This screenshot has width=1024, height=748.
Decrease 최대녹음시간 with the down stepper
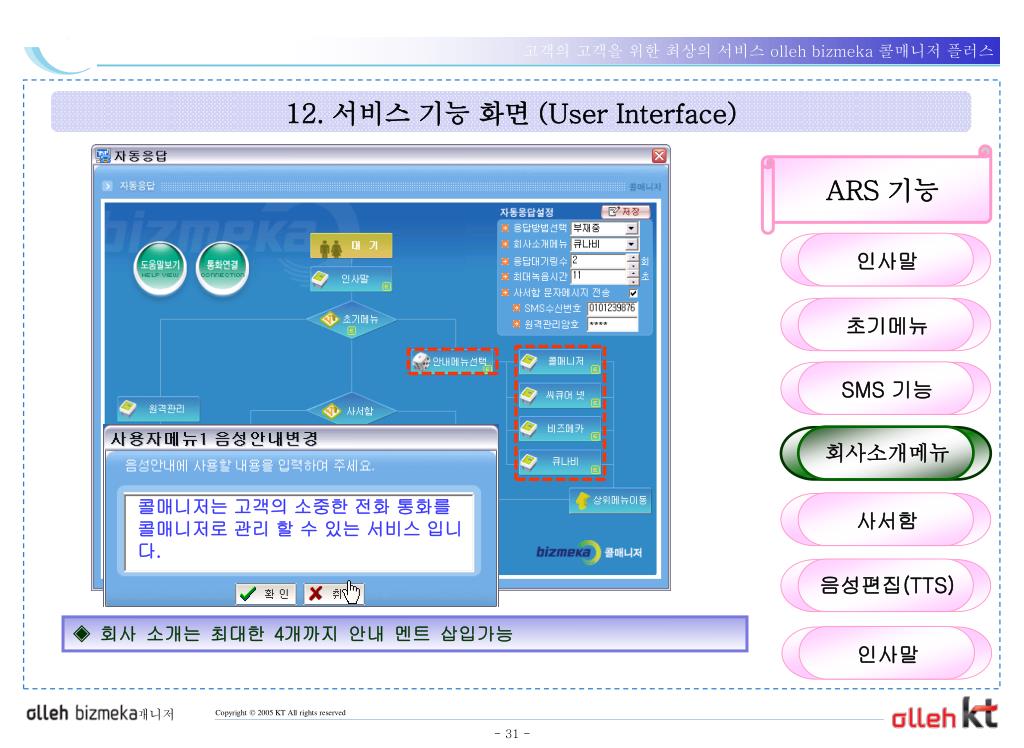632,280
